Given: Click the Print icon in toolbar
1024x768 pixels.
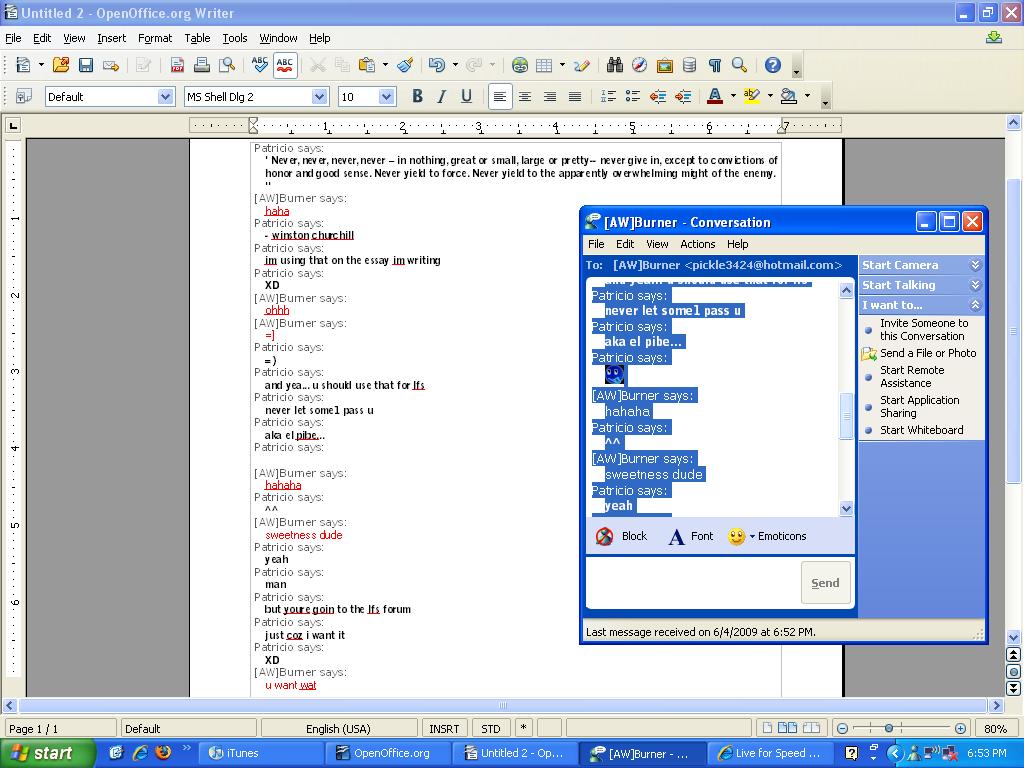Looking at the screenshot, I should [x=201, y=65].
